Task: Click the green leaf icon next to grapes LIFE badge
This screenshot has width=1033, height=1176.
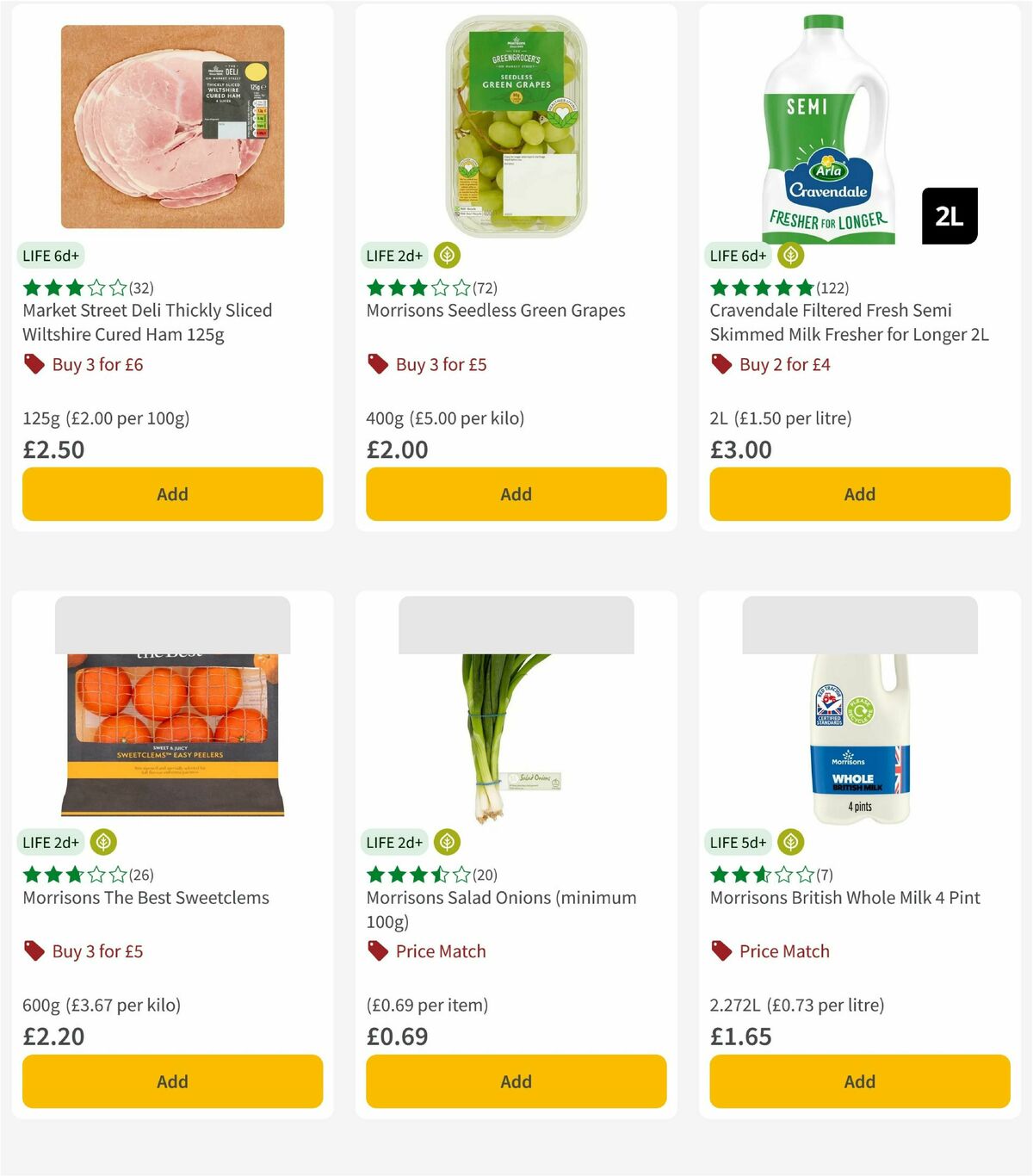Action: coord(447,255)
